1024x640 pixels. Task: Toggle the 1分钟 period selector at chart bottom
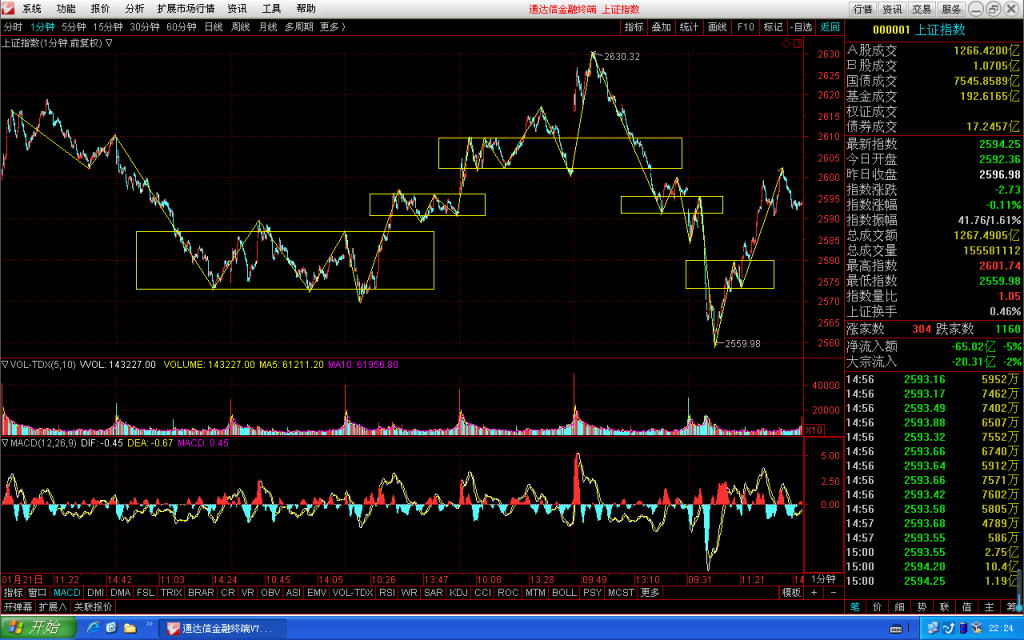(824, 579)
